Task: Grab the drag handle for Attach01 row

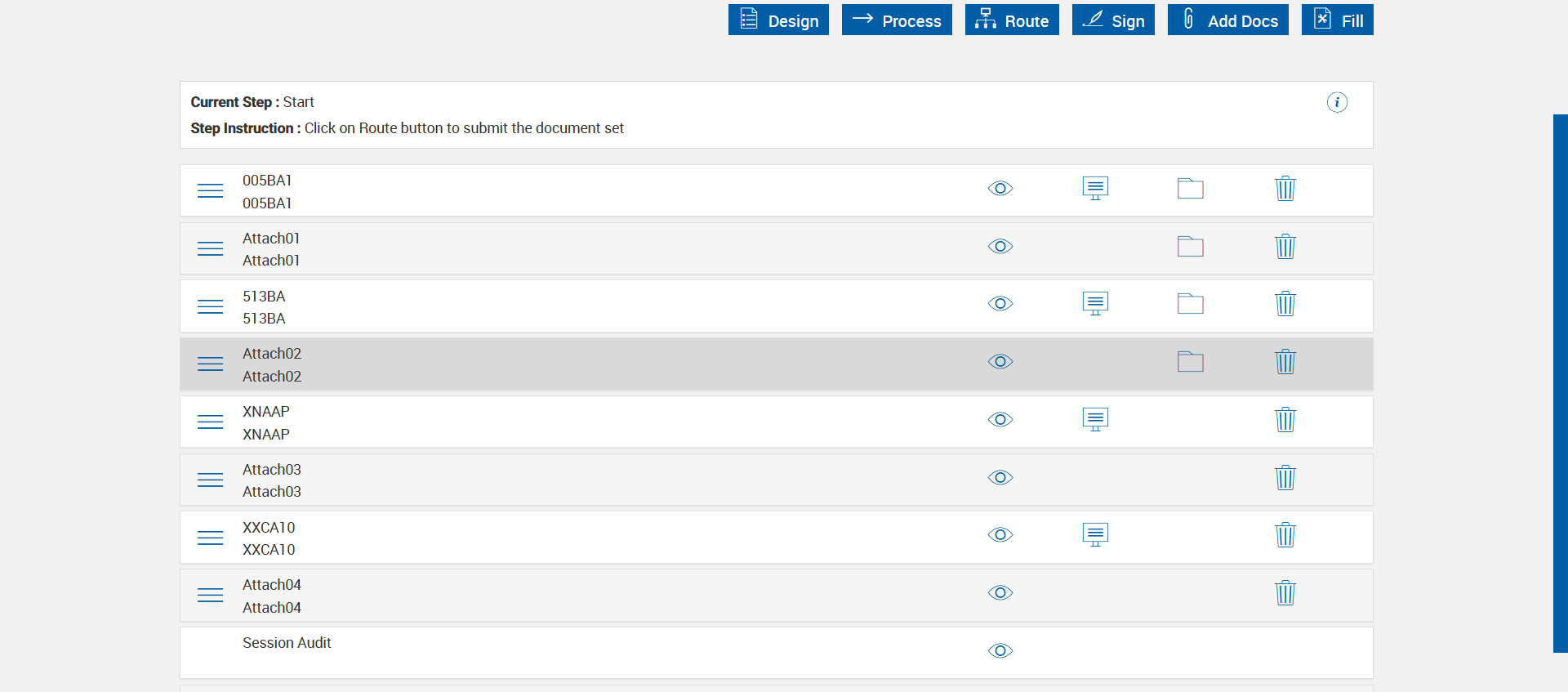Action: pos(210,248)
